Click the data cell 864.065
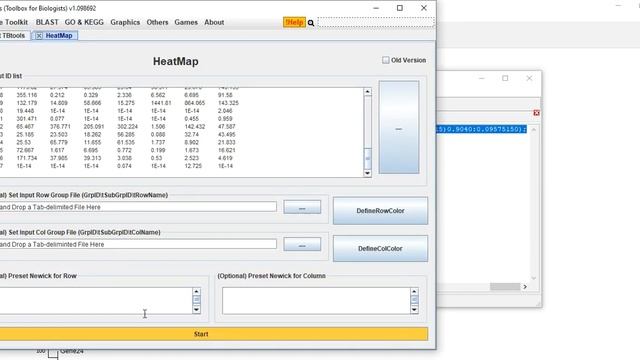The width and height of the screenshot is (640, 360). click(195, 103)
